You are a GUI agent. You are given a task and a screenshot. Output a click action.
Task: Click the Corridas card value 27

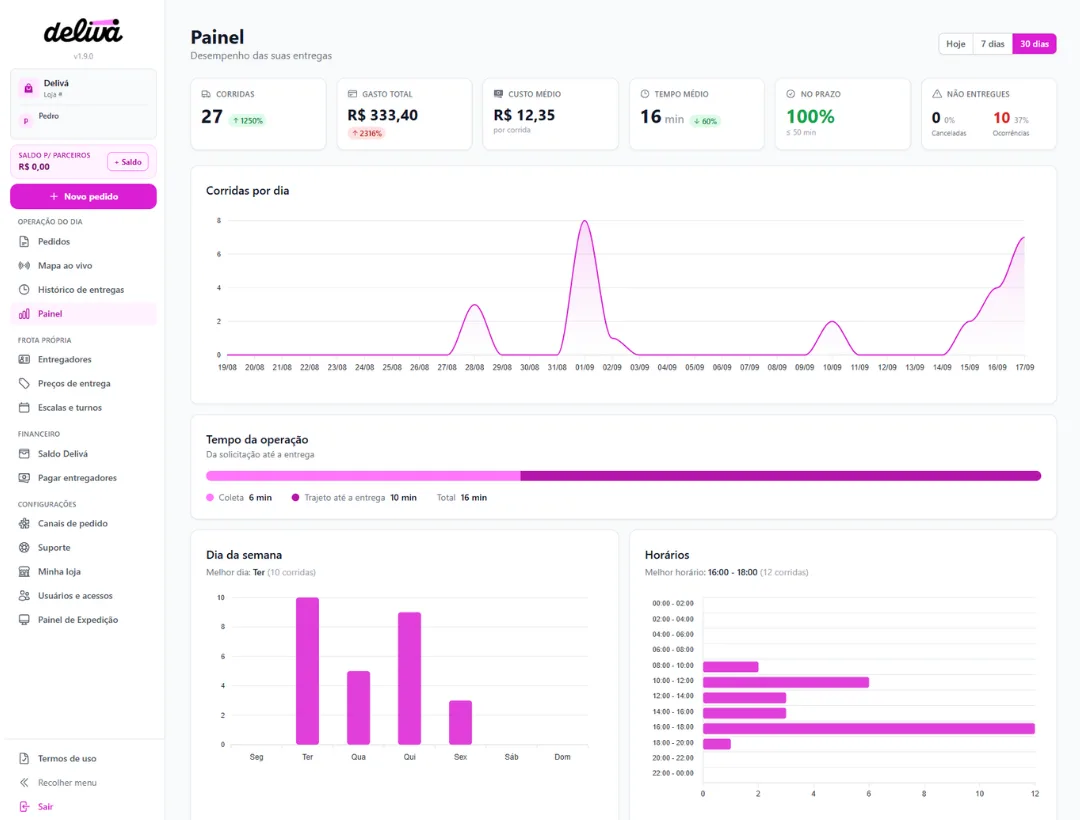pyautogui.click(x=212, y=117)
